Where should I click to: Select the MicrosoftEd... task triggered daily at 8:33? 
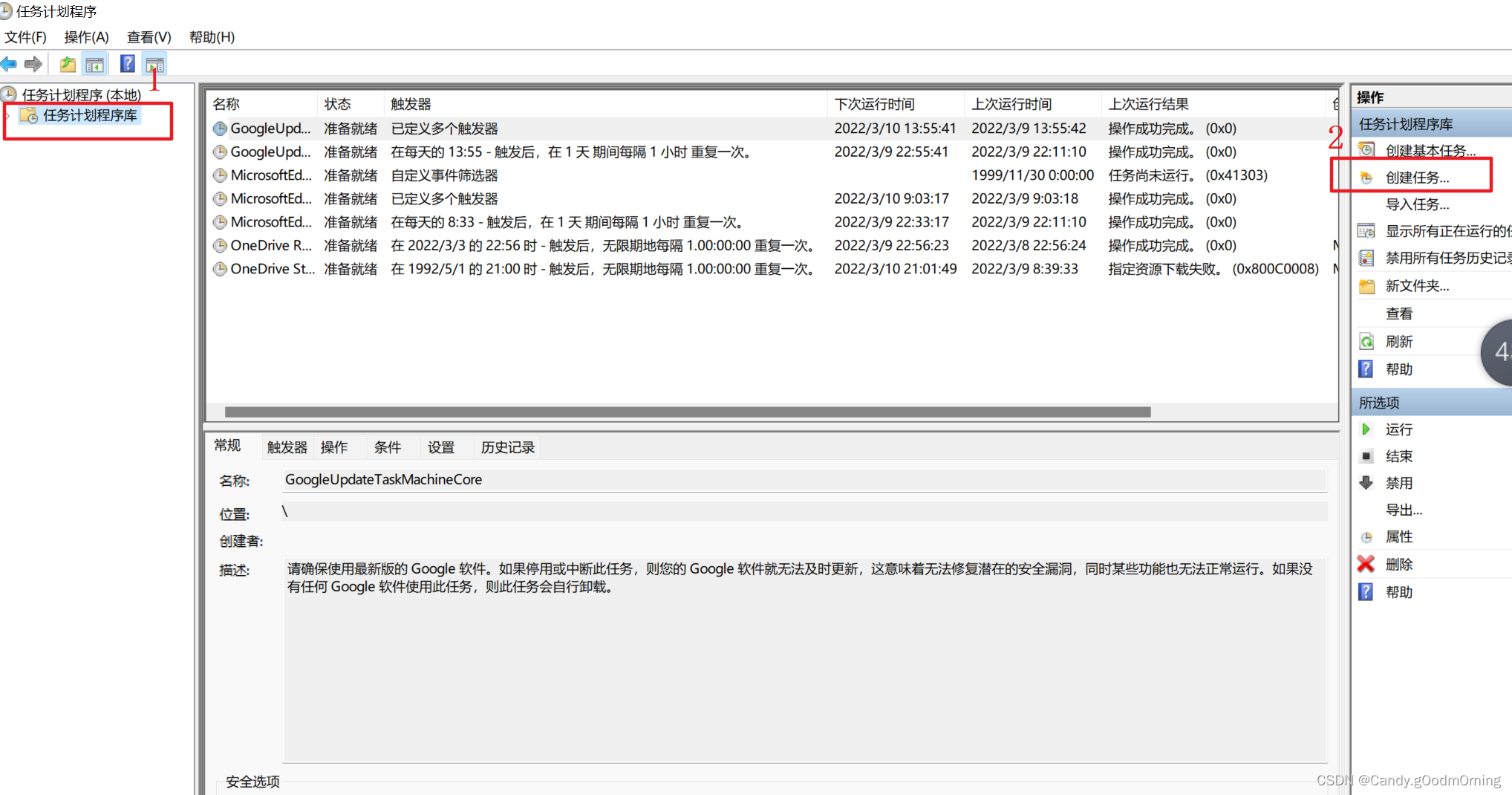(x=772, y=222)
